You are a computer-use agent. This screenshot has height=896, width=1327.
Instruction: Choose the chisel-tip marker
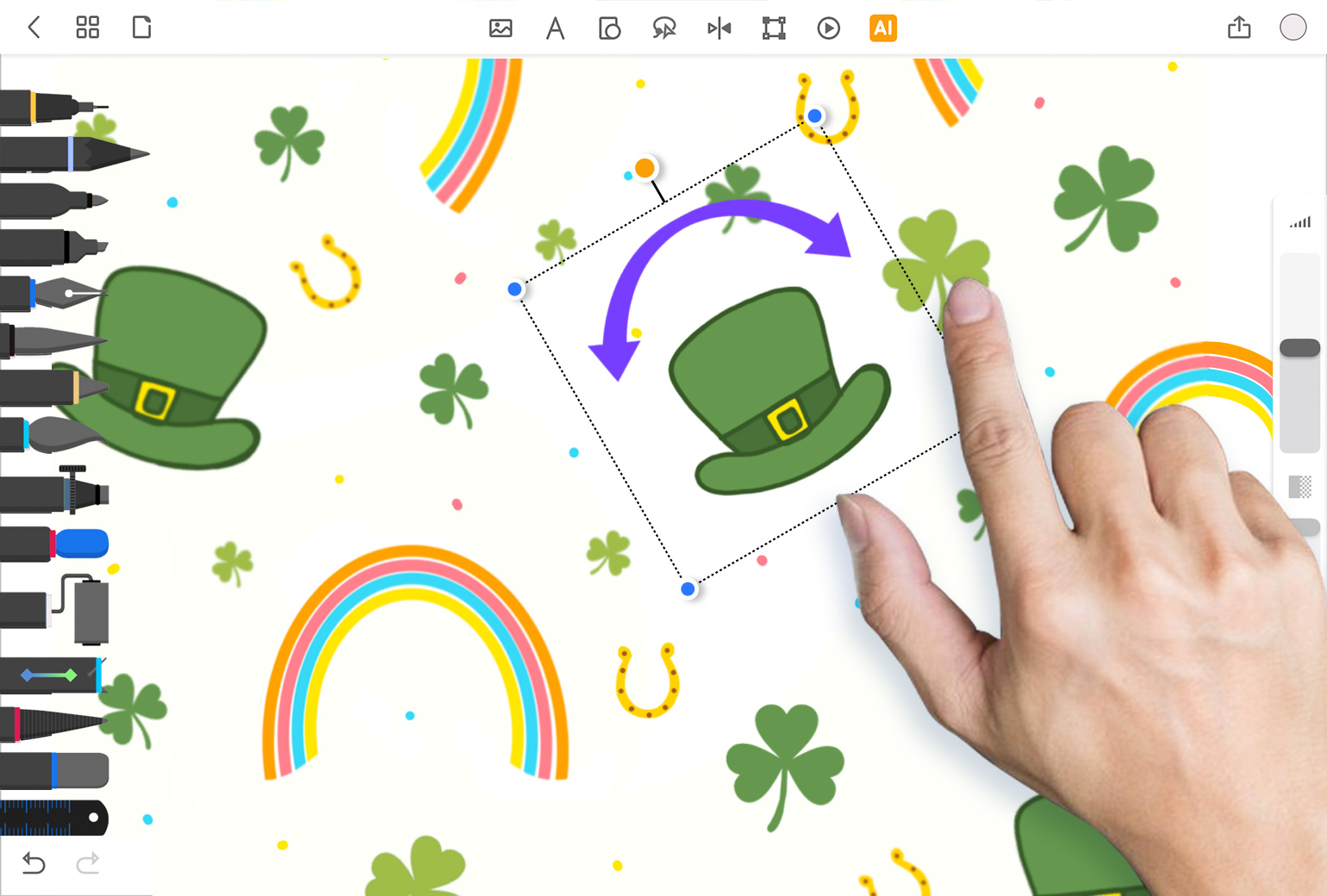click(53, 247)
